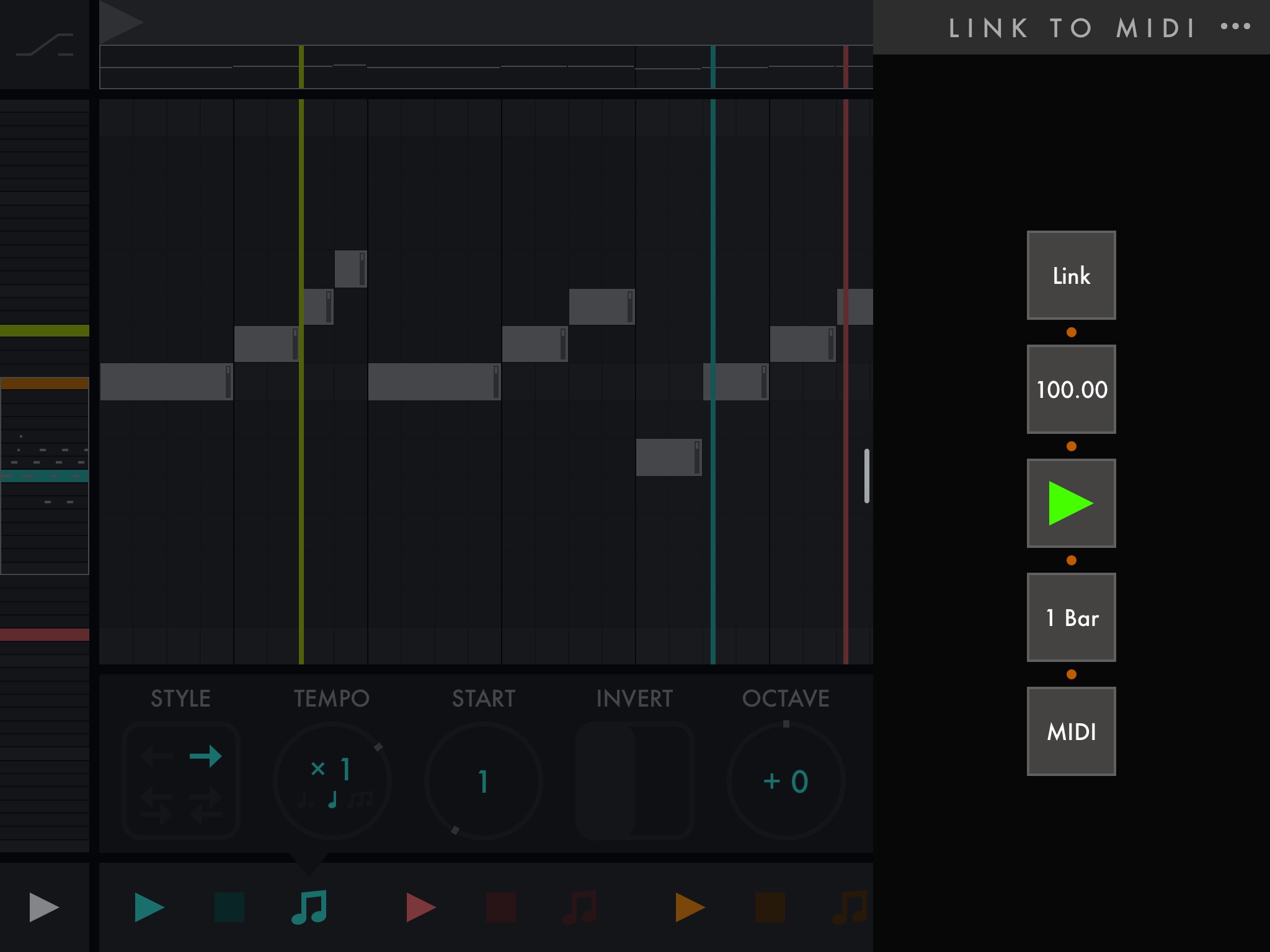This screenshot has width=1270, height=952.
Task: Click the OCTAVE +0 knob
Action: pyautogui.click(x=785, y=781)
